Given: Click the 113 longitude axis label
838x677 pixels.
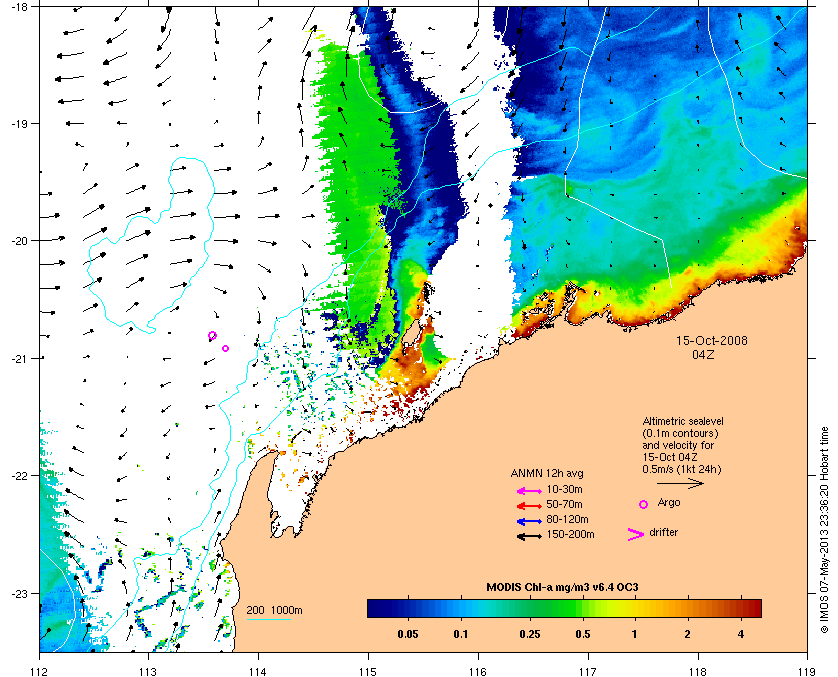Looking at the screenshot, I should point(148,672).
